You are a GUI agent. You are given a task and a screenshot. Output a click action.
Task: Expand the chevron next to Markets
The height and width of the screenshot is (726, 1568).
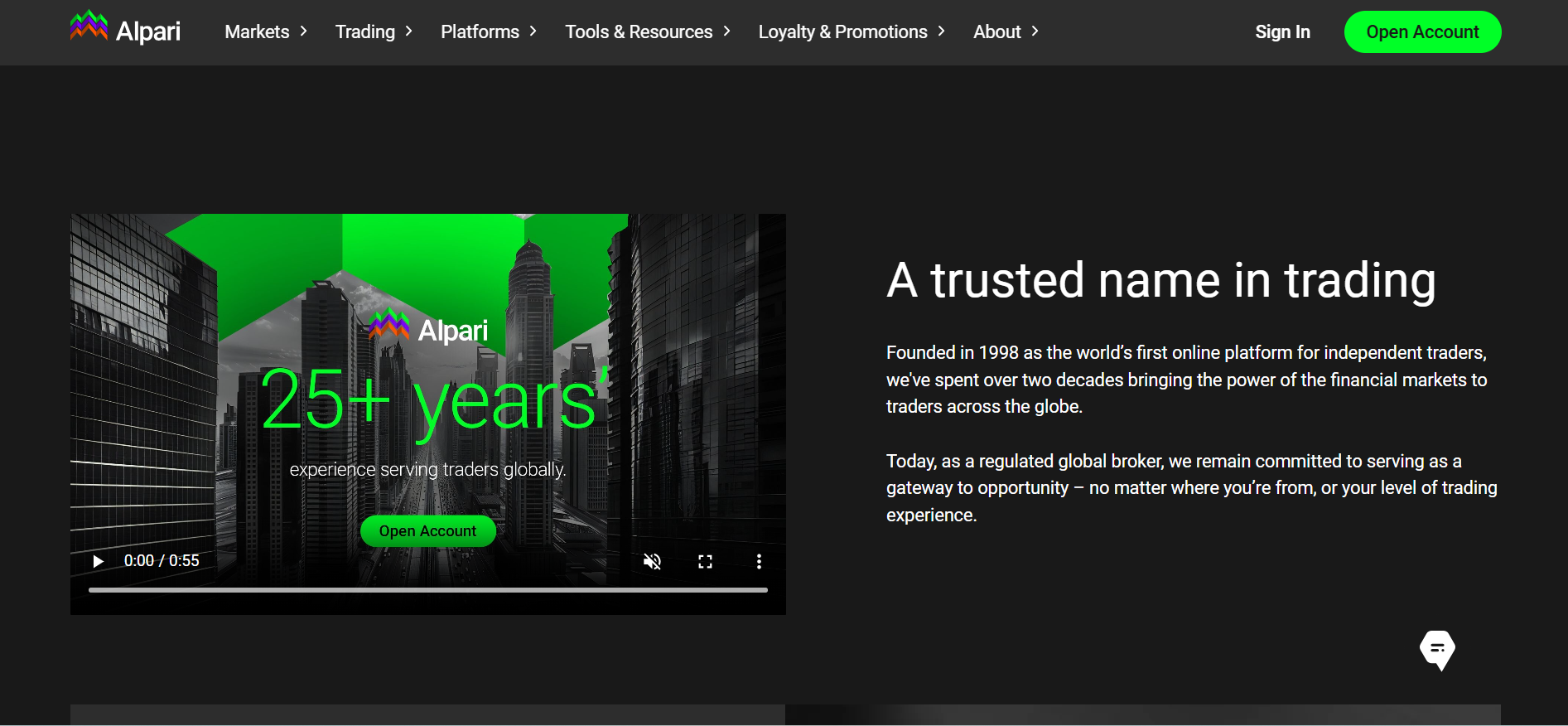pos(304,31)
